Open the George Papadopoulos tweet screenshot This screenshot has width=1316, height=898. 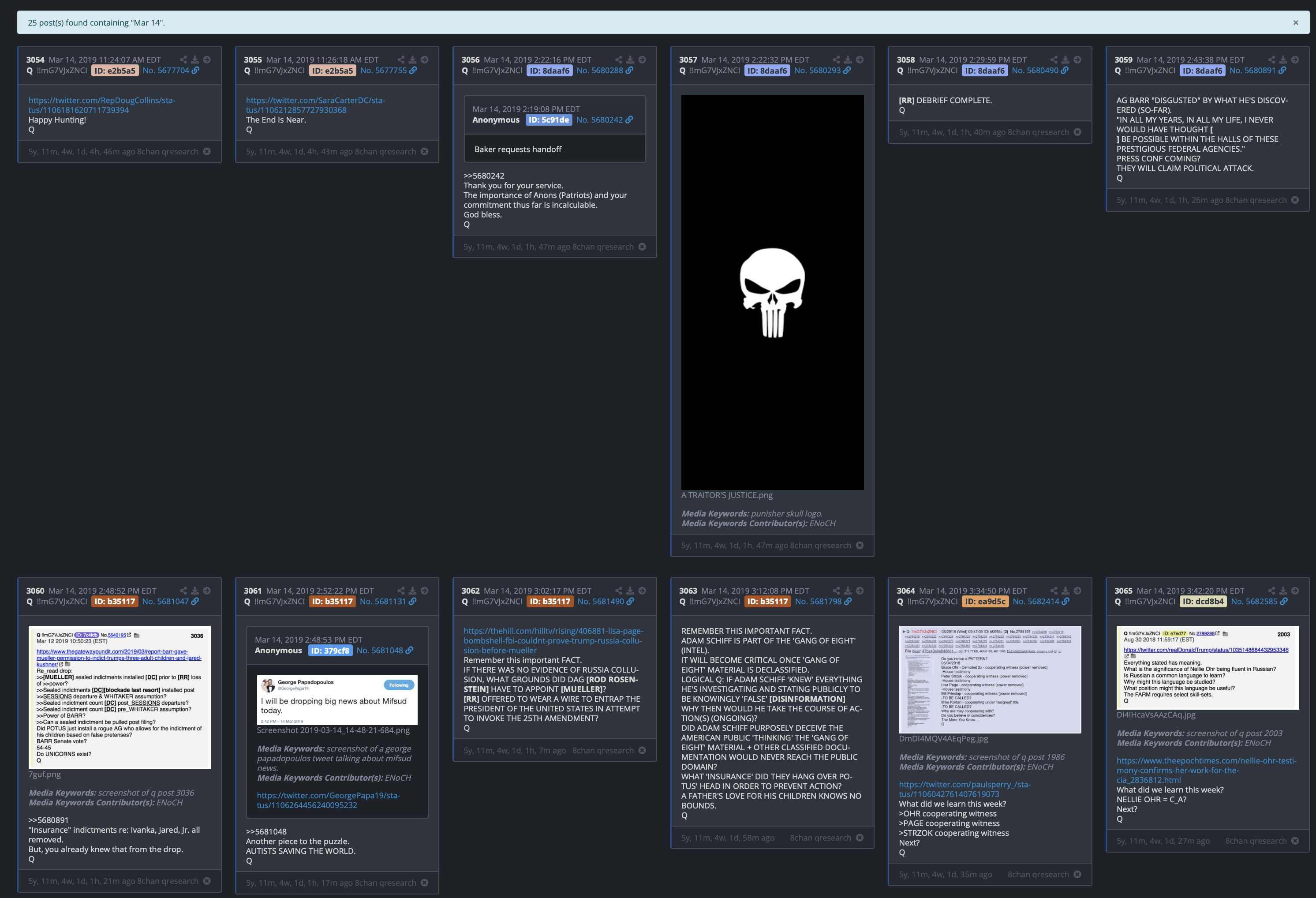[337, 700]
